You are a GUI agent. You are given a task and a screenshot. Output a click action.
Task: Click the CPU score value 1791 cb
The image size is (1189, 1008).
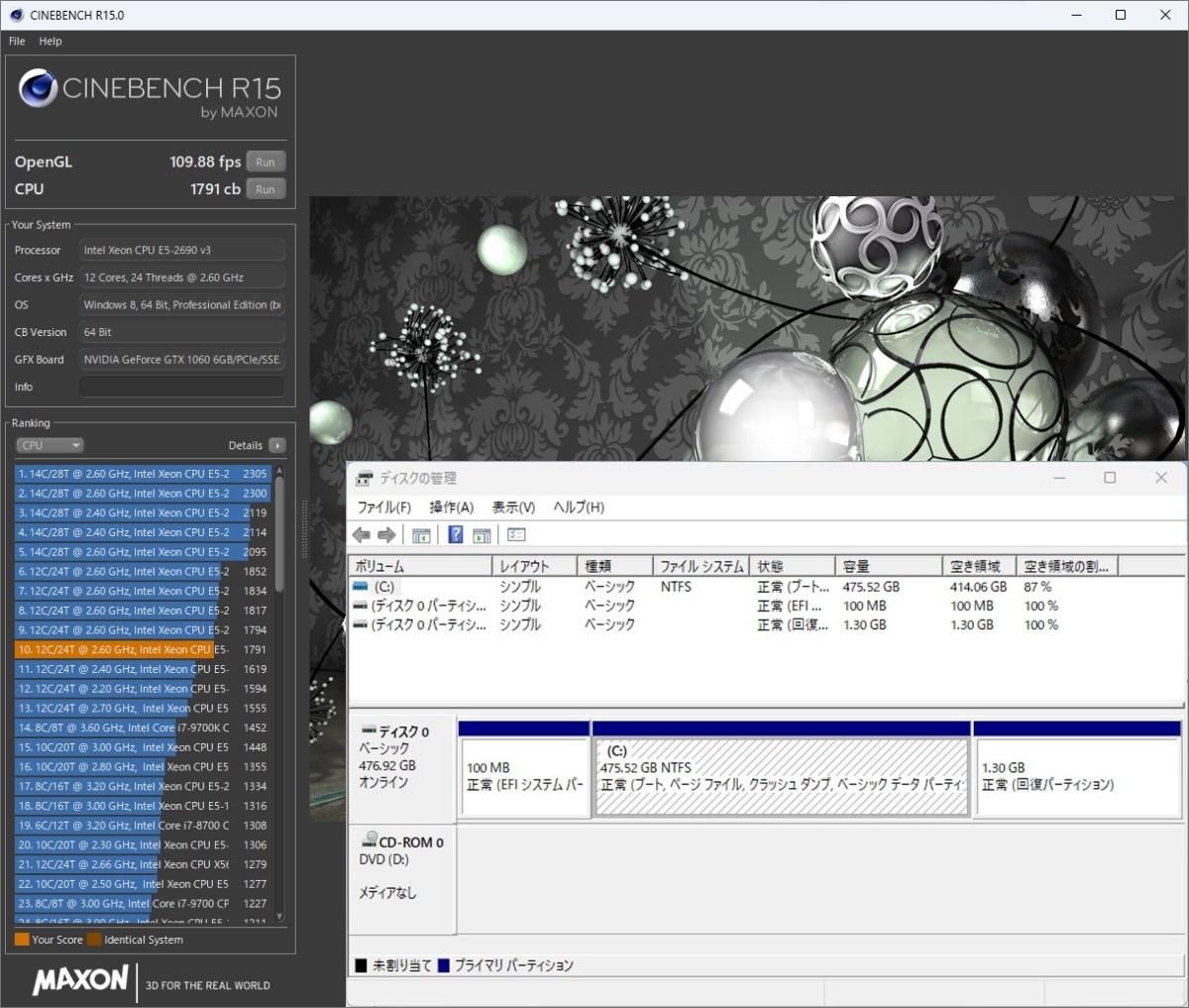[x=215, y=188]
